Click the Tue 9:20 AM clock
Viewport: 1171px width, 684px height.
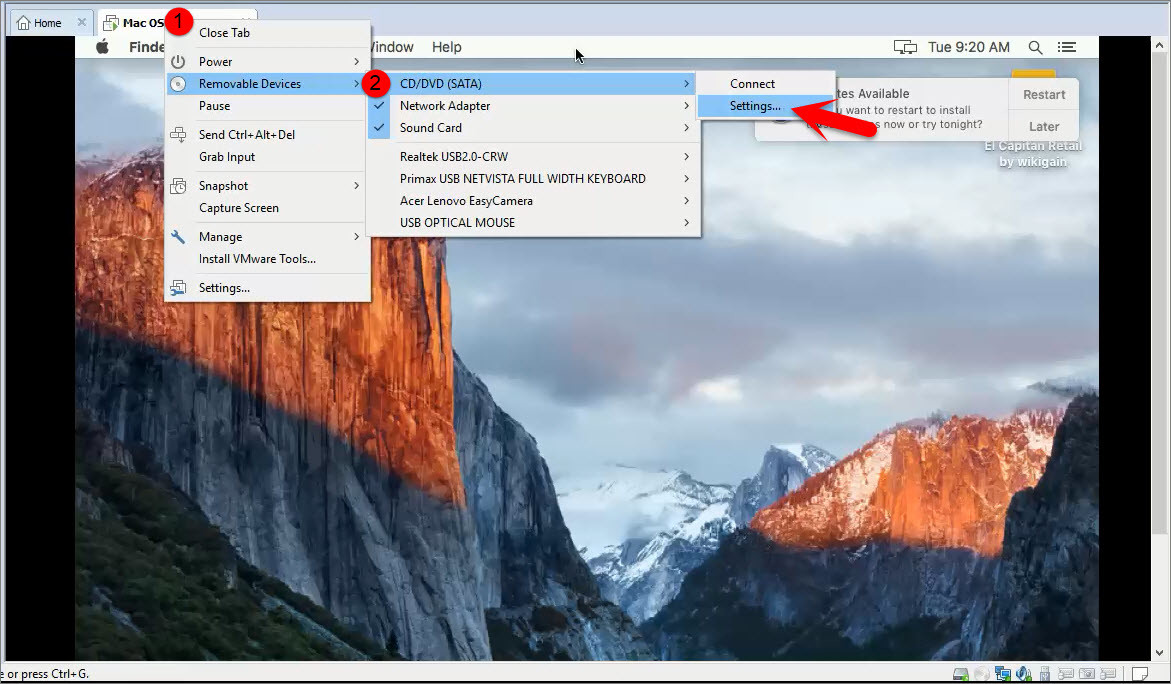(x=969, y=47)
